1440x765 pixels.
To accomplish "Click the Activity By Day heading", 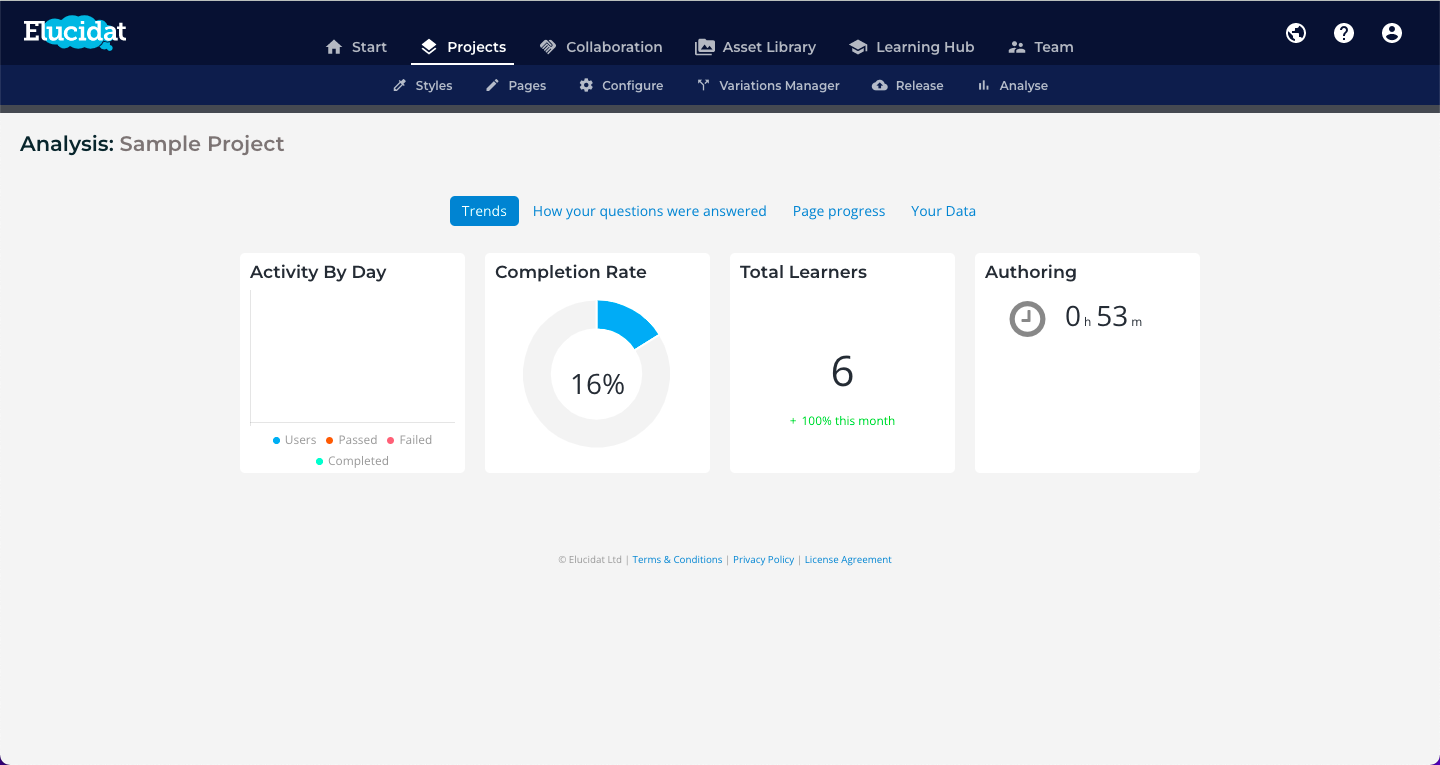I will (318, 272).
